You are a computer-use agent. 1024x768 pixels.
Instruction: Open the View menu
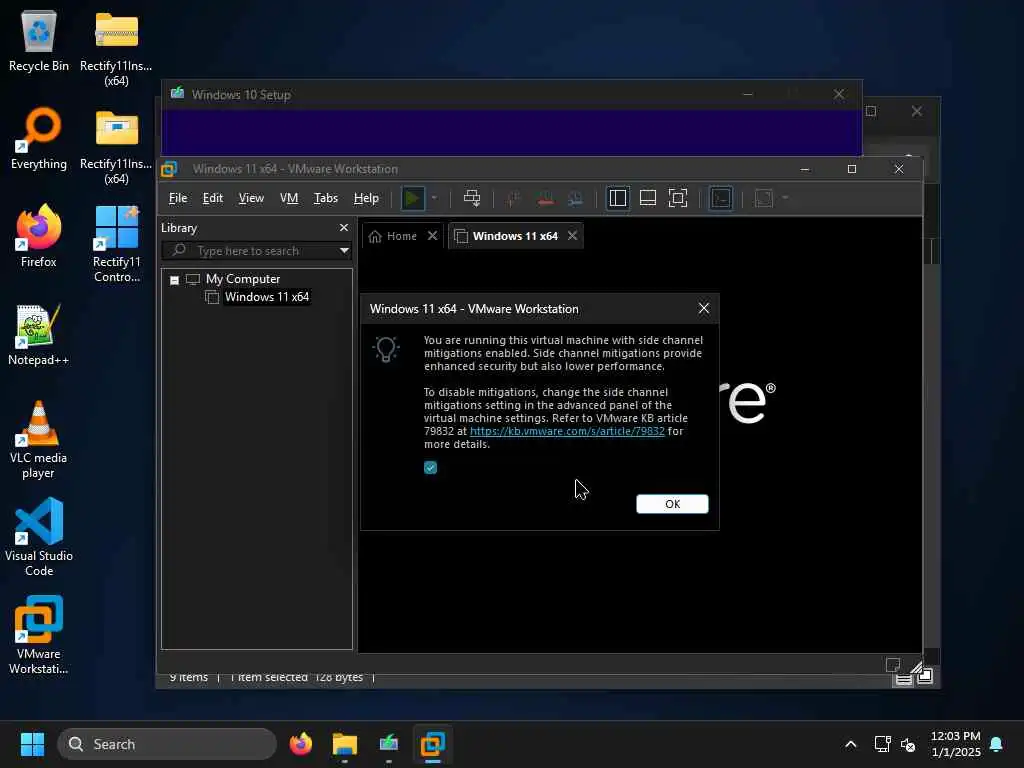[x=251, y=198]
